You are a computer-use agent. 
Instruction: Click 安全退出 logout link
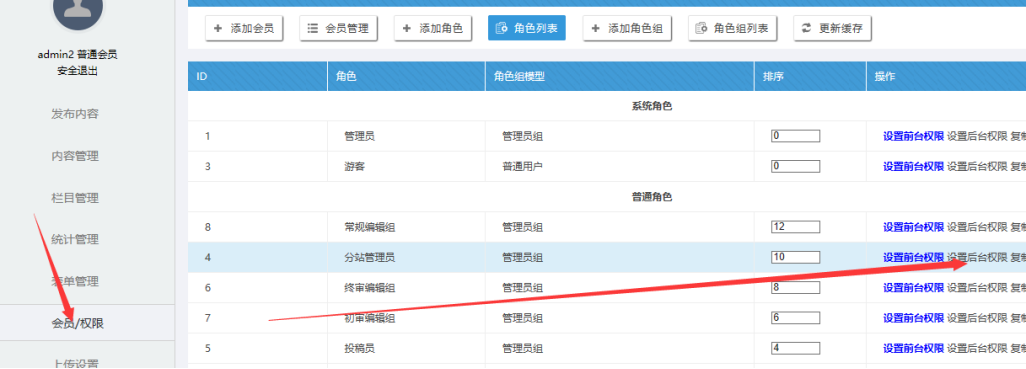78,71
